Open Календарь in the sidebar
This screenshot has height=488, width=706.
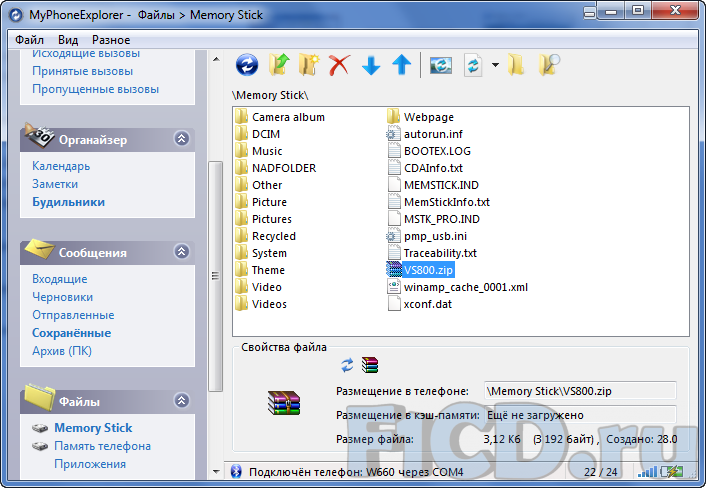pyautogui.click(x=61, y=166)
